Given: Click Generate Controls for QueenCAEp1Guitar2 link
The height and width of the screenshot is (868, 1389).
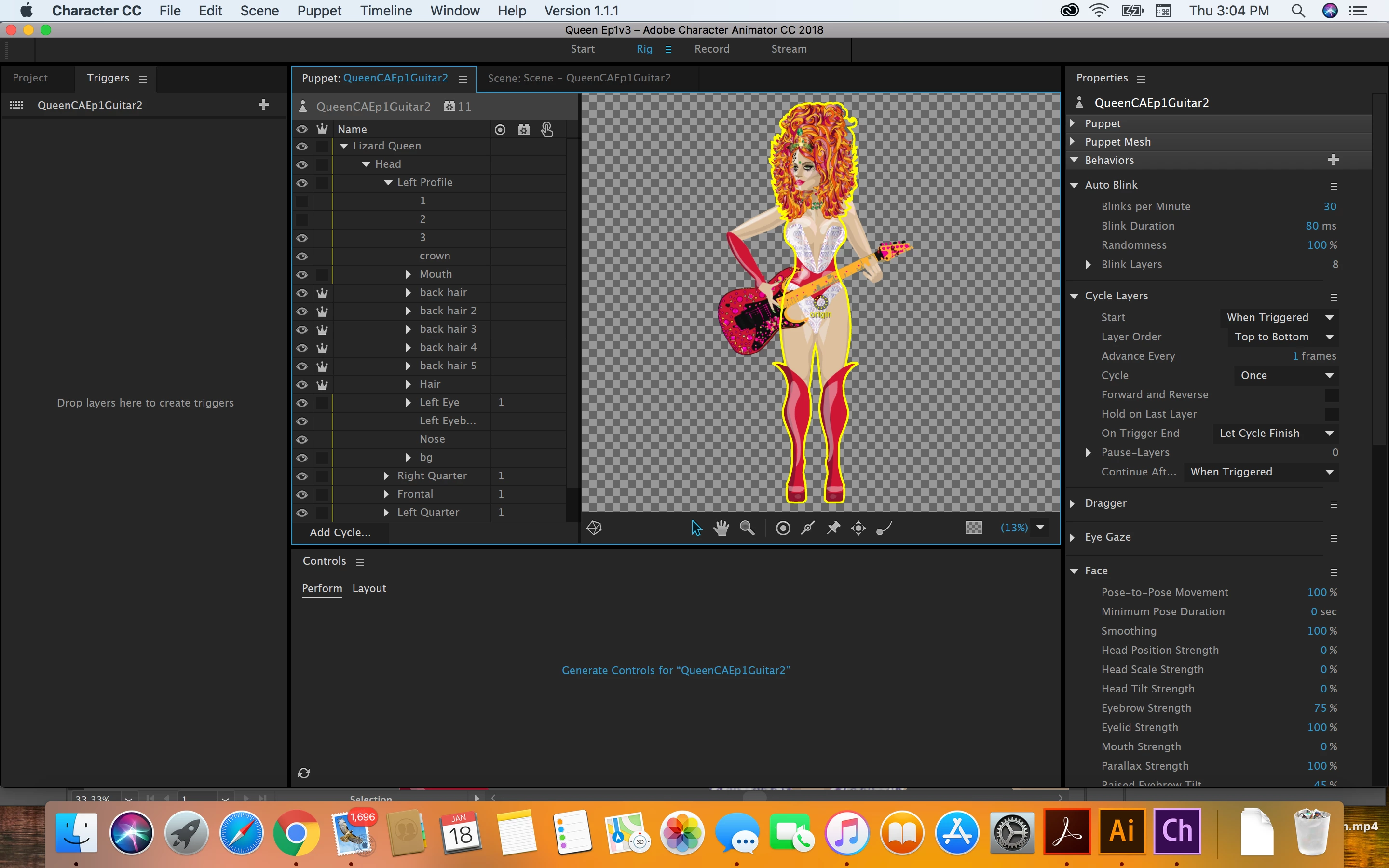Looking at the screenshot, I should coord(676,670).
